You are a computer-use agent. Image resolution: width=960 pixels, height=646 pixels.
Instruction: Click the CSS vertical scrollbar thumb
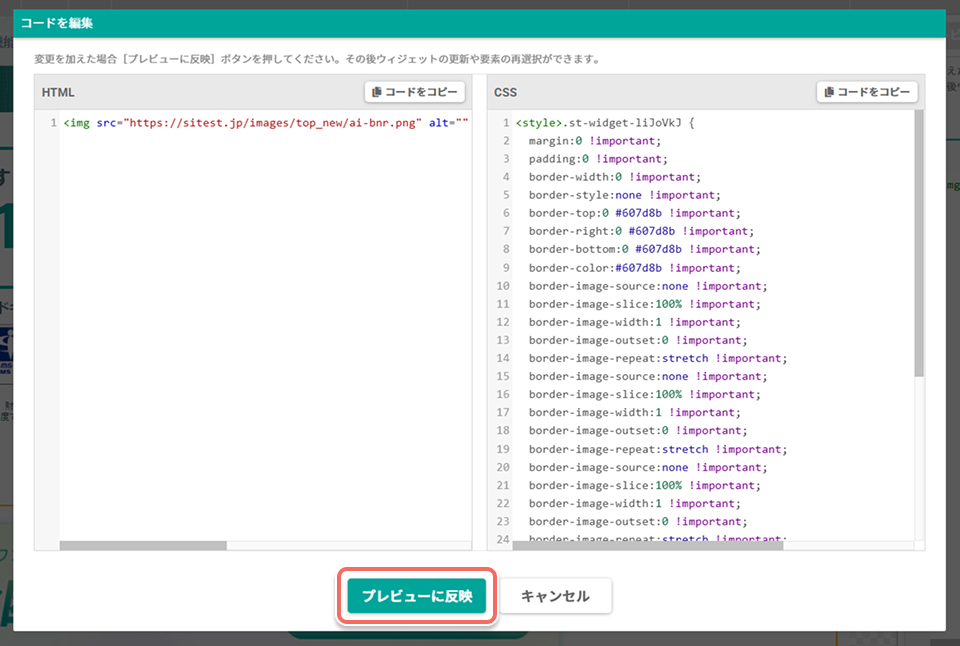tap(919, 243)
